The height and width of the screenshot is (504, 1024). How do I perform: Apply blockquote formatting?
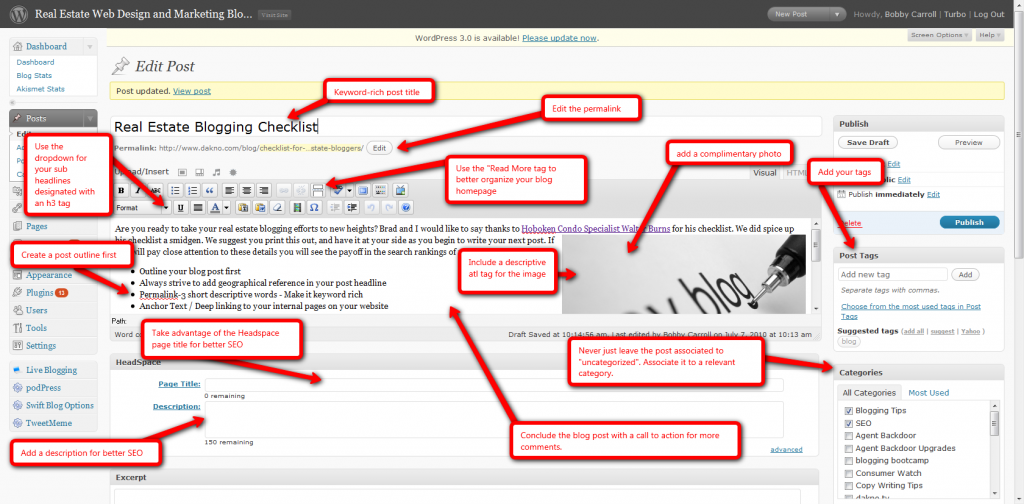210,190
